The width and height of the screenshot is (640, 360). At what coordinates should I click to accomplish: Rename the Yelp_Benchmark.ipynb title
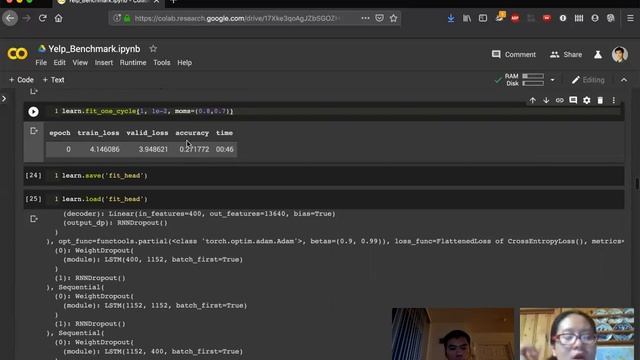(x=94, y=49)
